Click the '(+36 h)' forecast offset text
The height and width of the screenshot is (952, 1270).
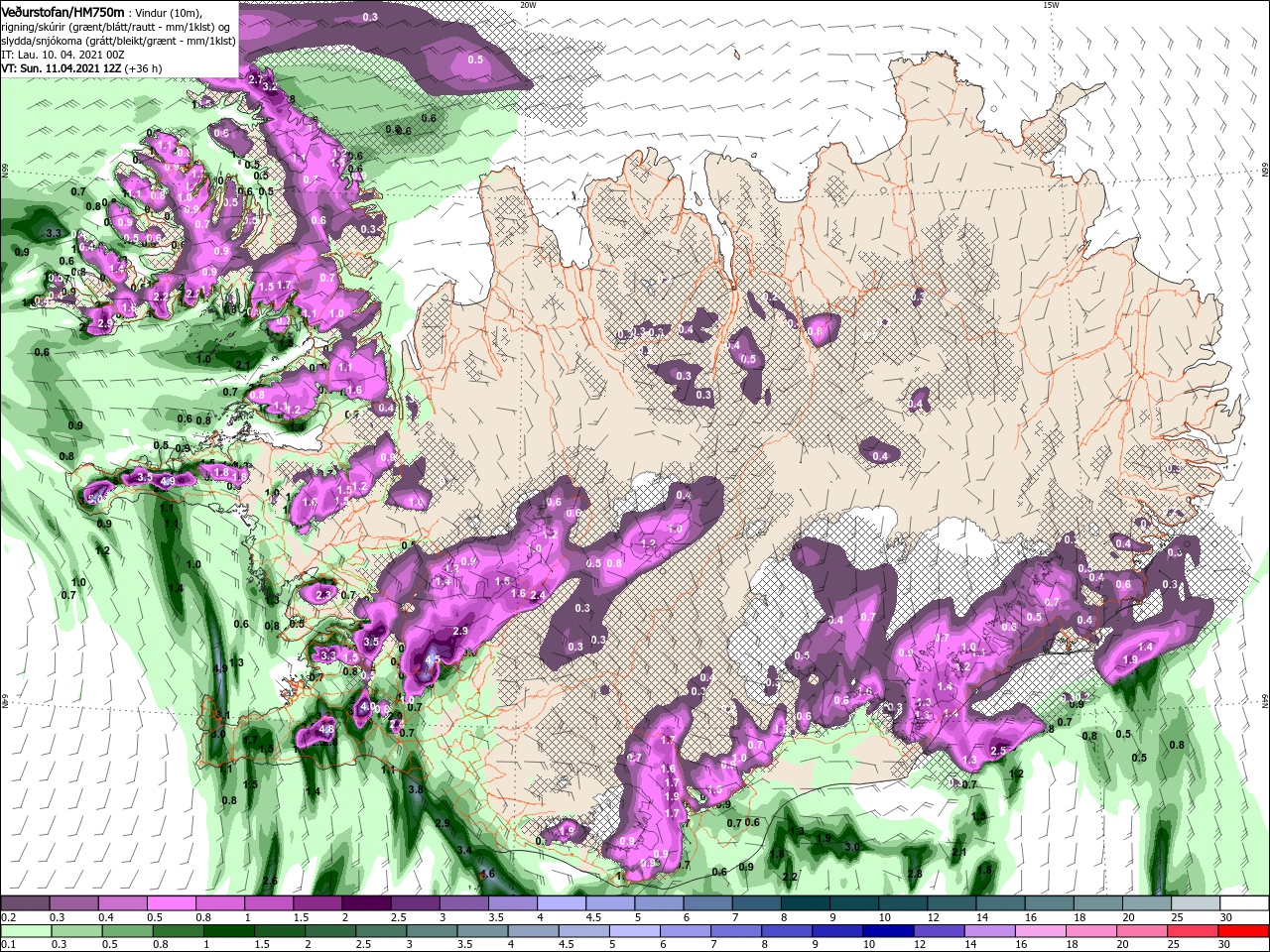point(144,68)
